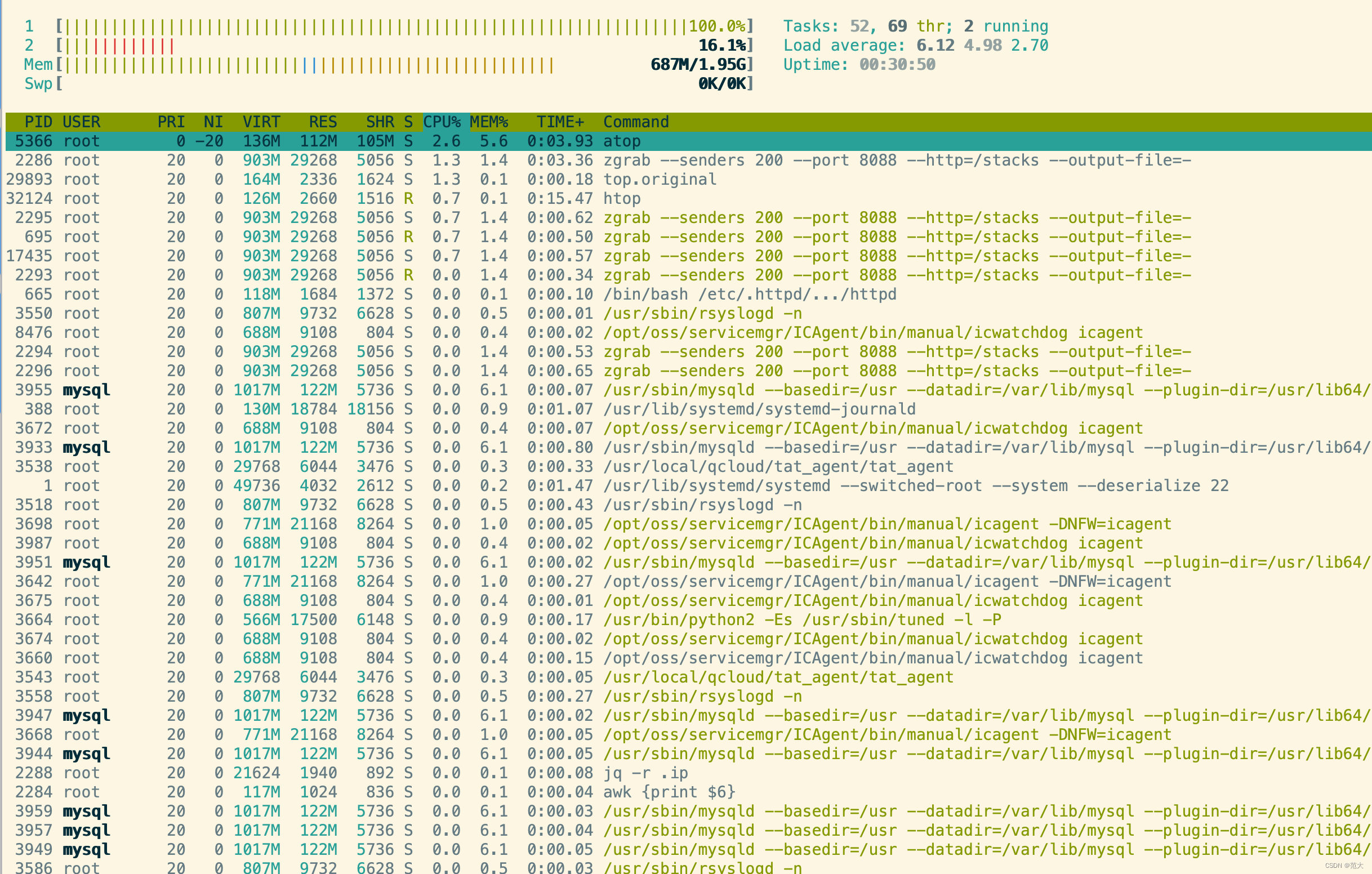This screenshot has width=1372, height=874.
Task: Select the zgrab process with PID 2294
Action: [688, 351]
